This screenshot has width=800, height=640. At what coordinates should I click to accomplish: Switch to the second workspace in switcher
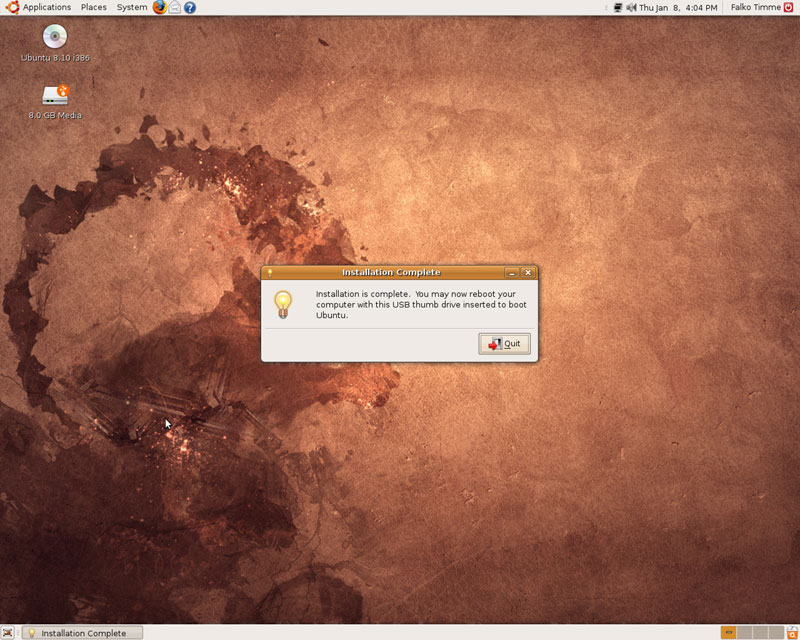click(x=744, y=633)
